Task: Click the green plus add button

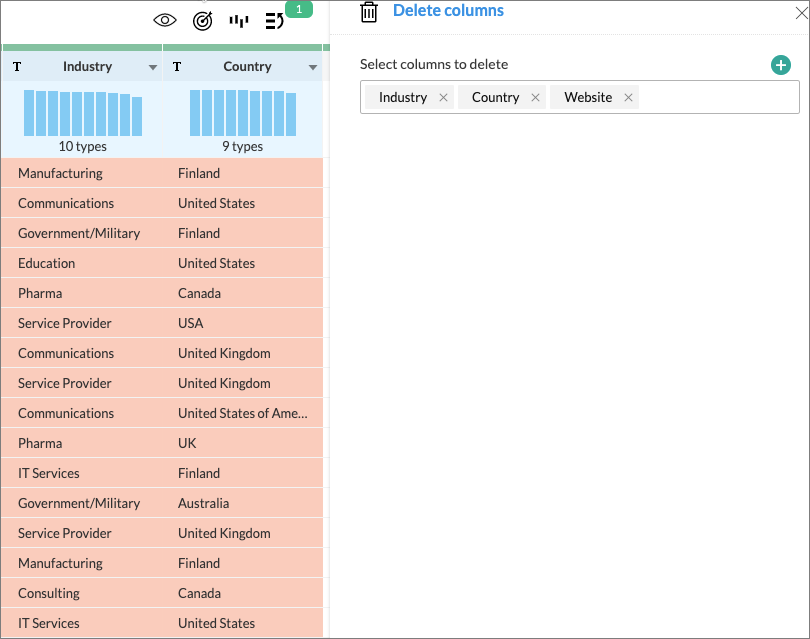Action: click(x=781, y=65)
